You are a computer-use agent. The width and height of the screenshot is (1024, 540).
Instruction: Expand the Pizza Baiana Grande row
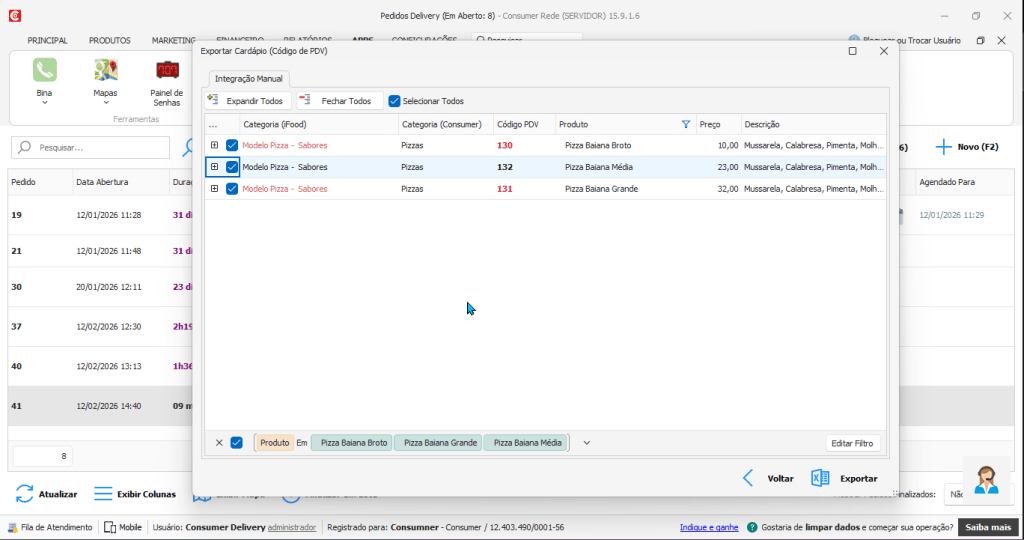click(214, 188)
